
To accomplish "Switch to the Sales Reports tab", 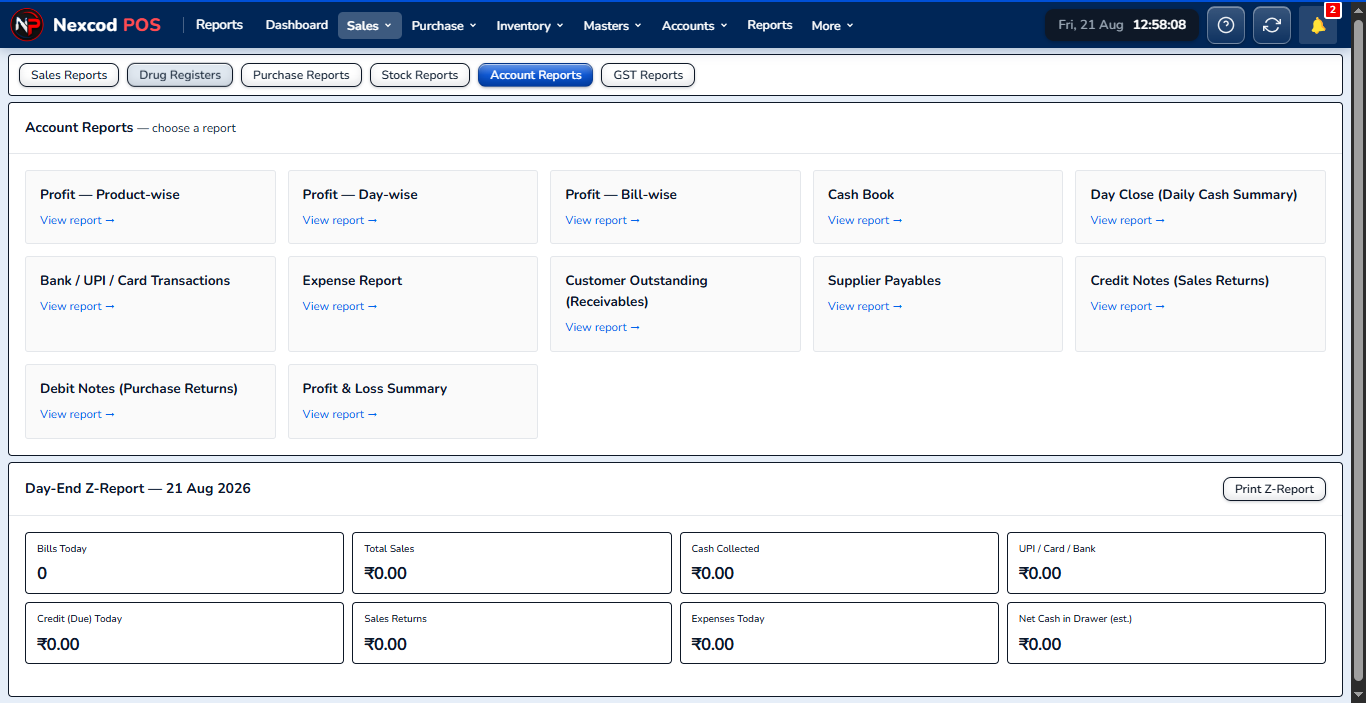I will point(69,75).
